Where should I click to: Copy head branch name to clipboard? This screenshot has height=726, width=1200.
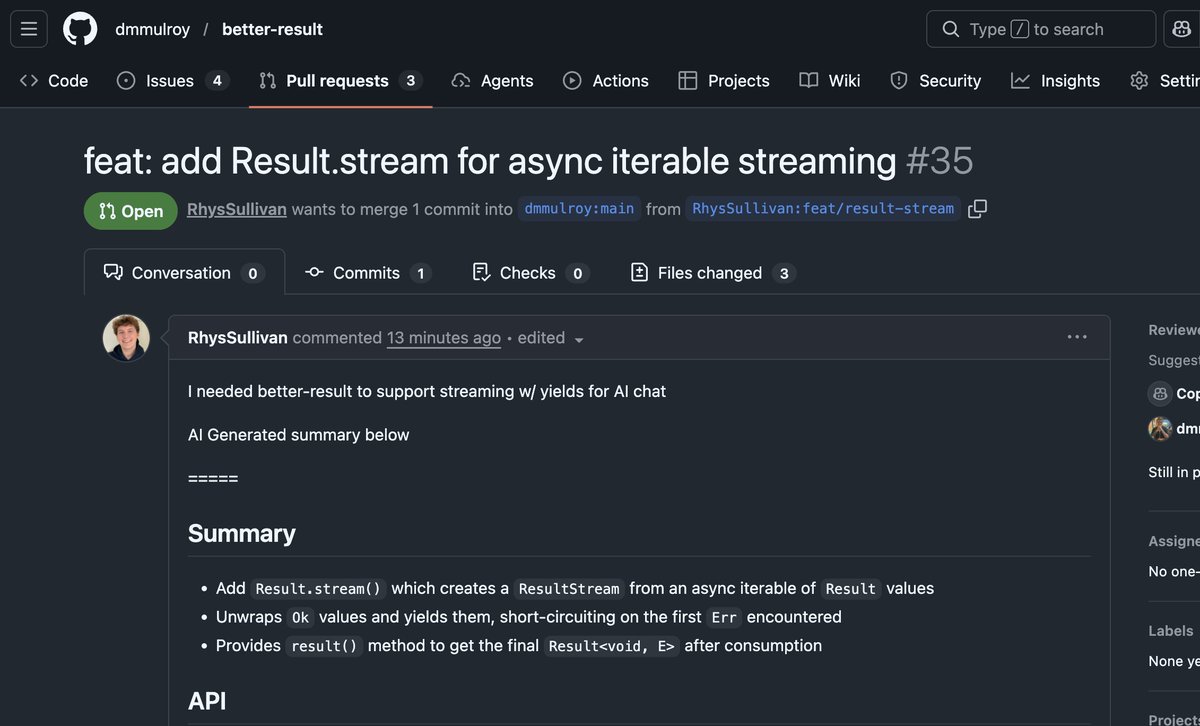[978, 209]
